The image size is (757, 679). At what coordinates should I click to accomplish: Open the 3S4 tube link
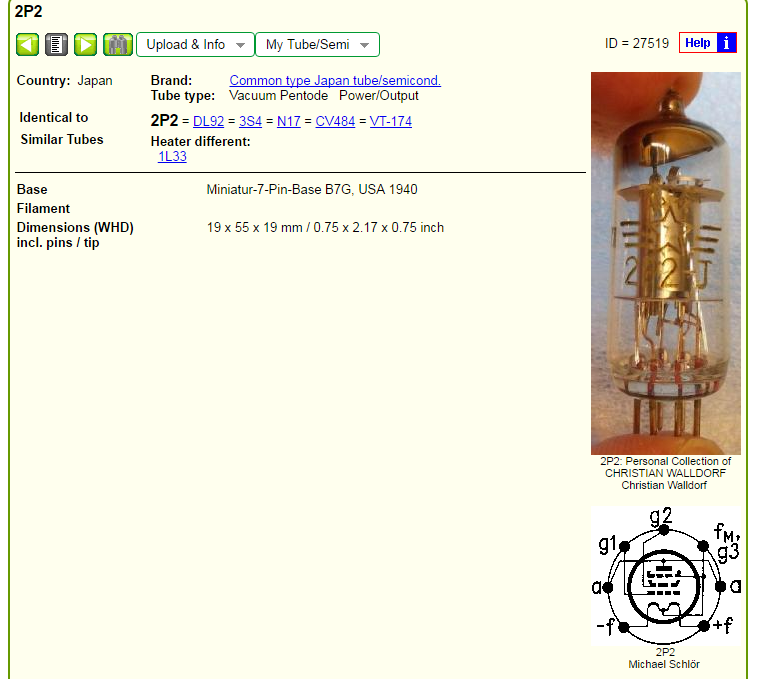[251, 121]
